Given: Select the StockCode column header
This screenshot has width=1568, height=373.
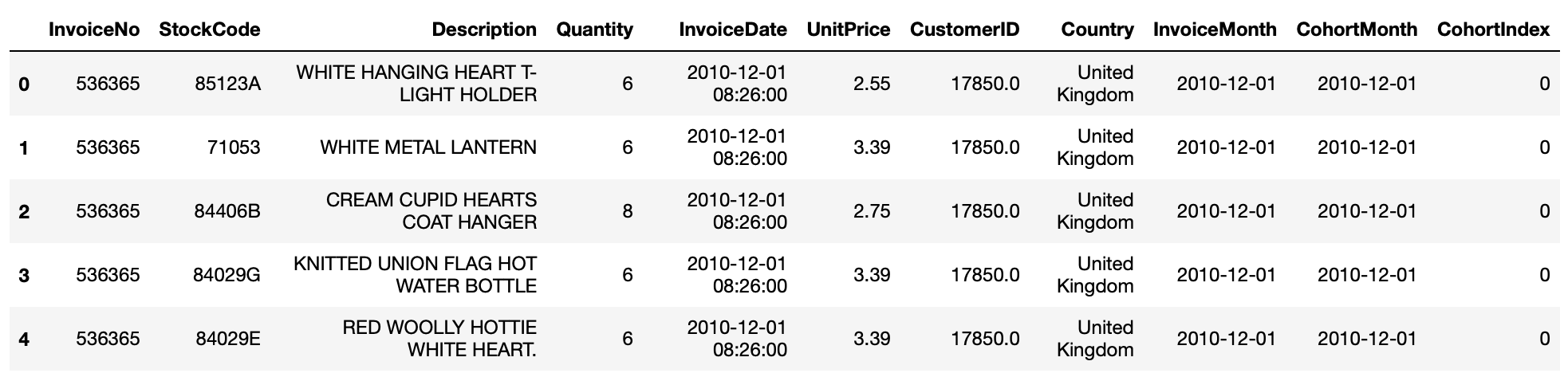Looking at the screenshot, I should pos(210,29).
